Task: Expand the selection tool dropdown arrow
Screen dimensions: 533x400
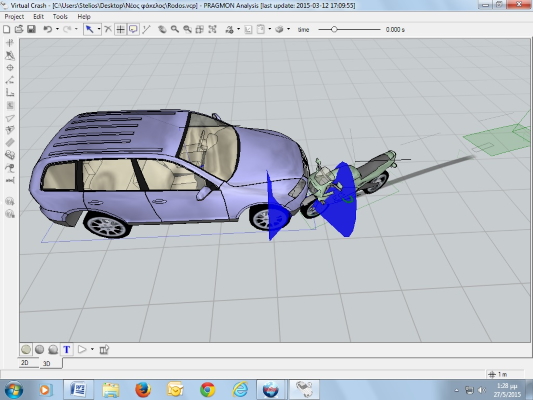Action: [x=99, y=29]
